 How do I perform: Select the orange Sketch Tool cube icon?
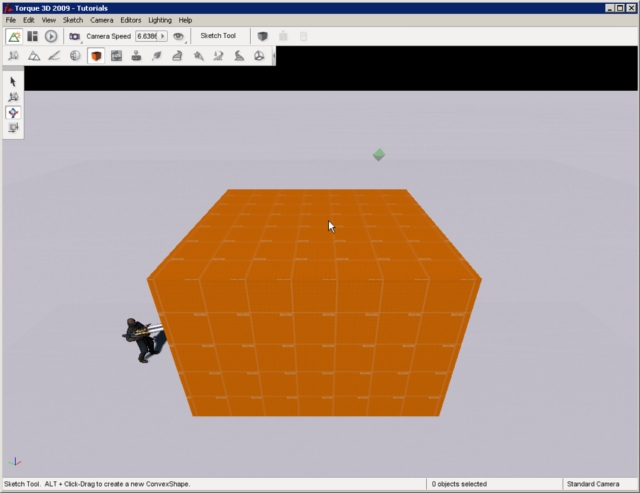click(x=96, y=56)
